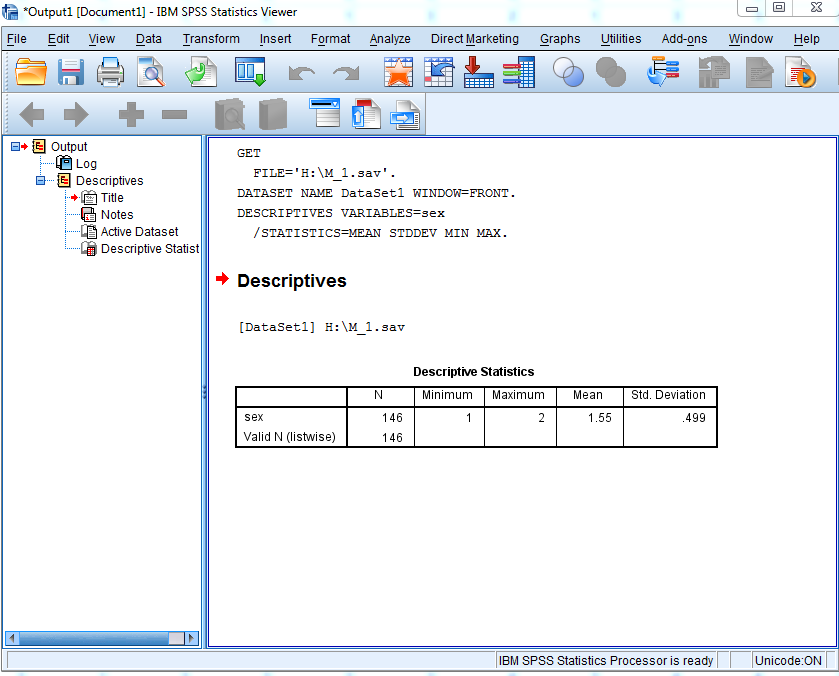Open Print Preview magnifier icon
The image size is (839, 676).
[x=151, y=72]
